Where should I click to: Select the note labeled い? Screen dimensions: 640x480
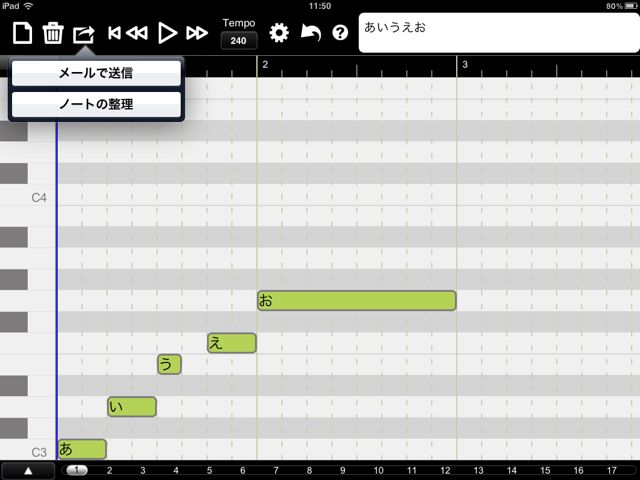132,407
